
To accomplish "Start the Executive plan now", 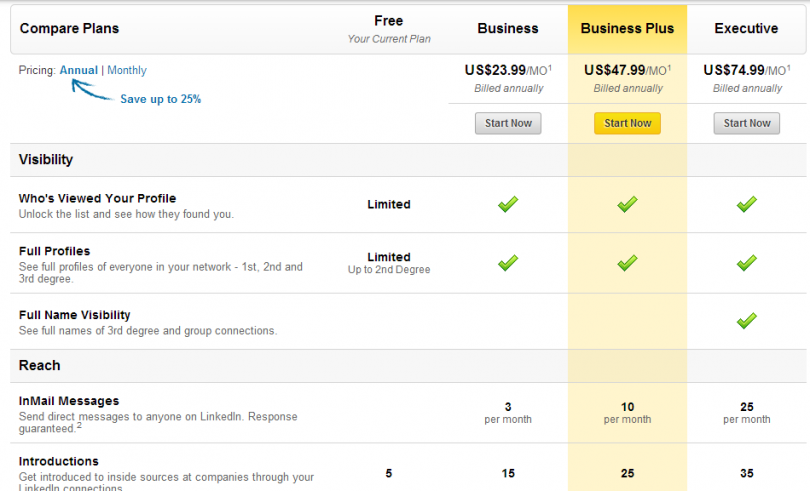I will 746,123.
